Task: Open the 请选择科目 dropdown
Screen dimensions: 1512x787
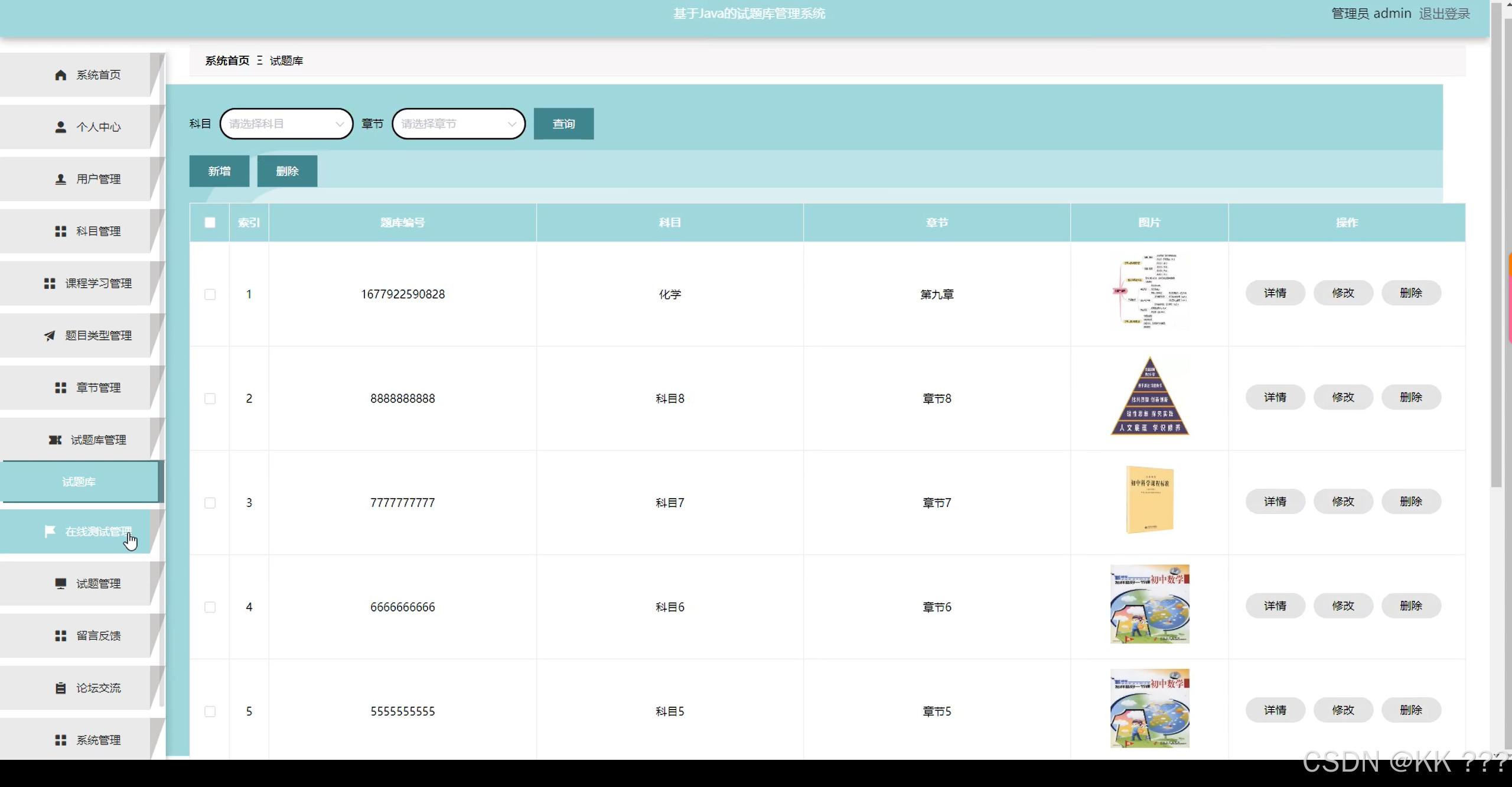Action: tap(286, 124)
